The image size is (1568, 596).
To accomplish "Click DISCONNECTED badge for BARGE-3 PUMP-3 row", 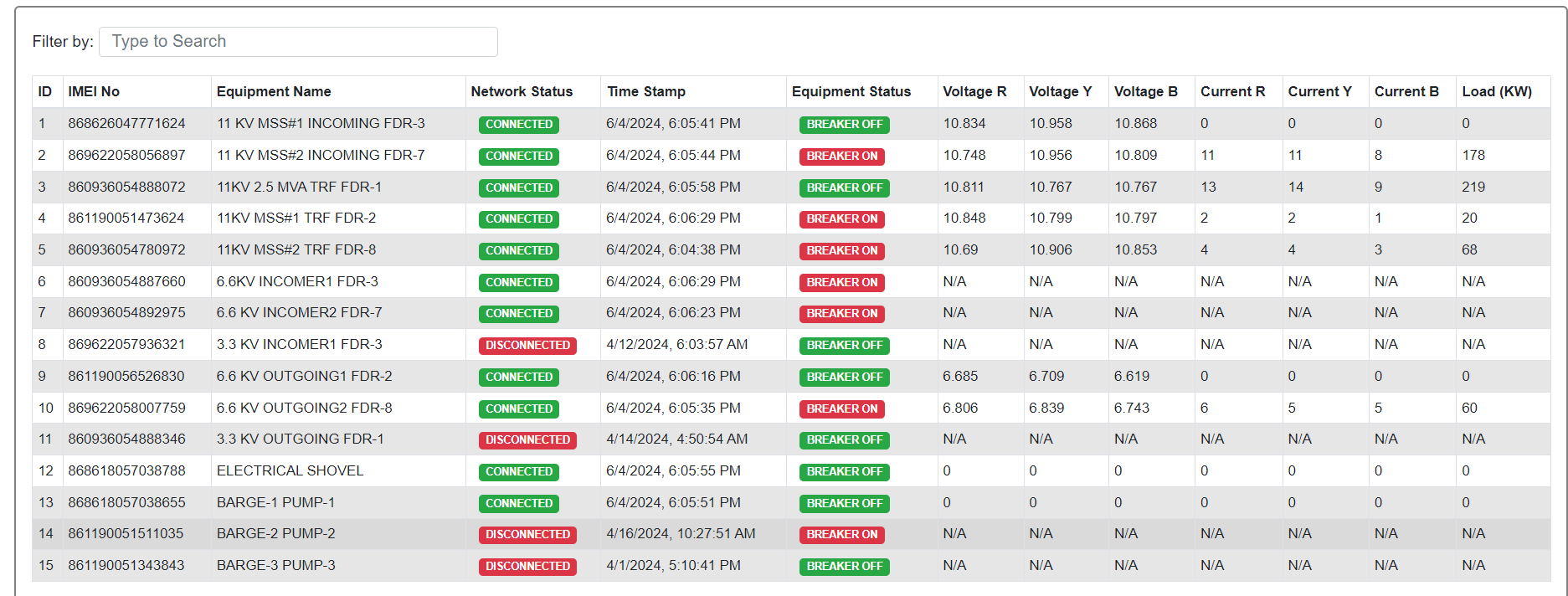I will tap(527, 567).
